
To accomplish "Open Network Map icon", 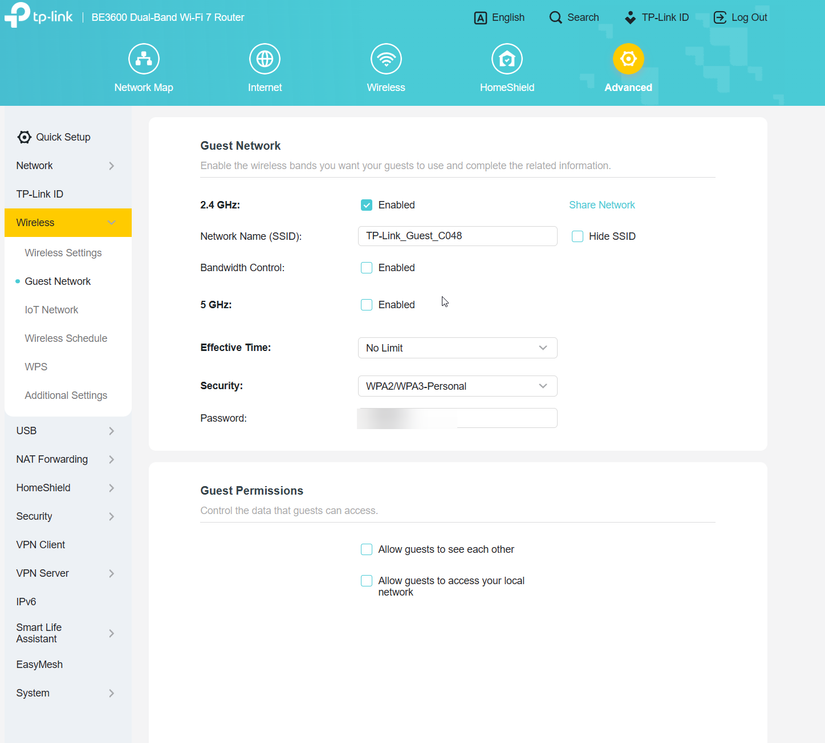I will tap(144, 59).
